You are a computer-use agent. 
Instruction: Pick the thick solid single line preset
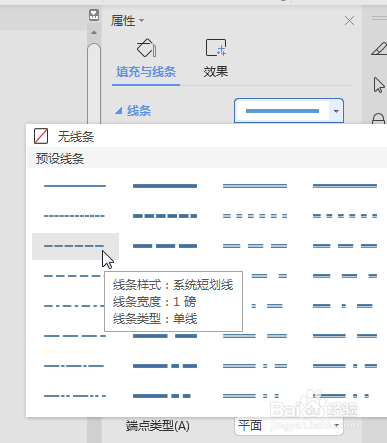tap(165, 186)
